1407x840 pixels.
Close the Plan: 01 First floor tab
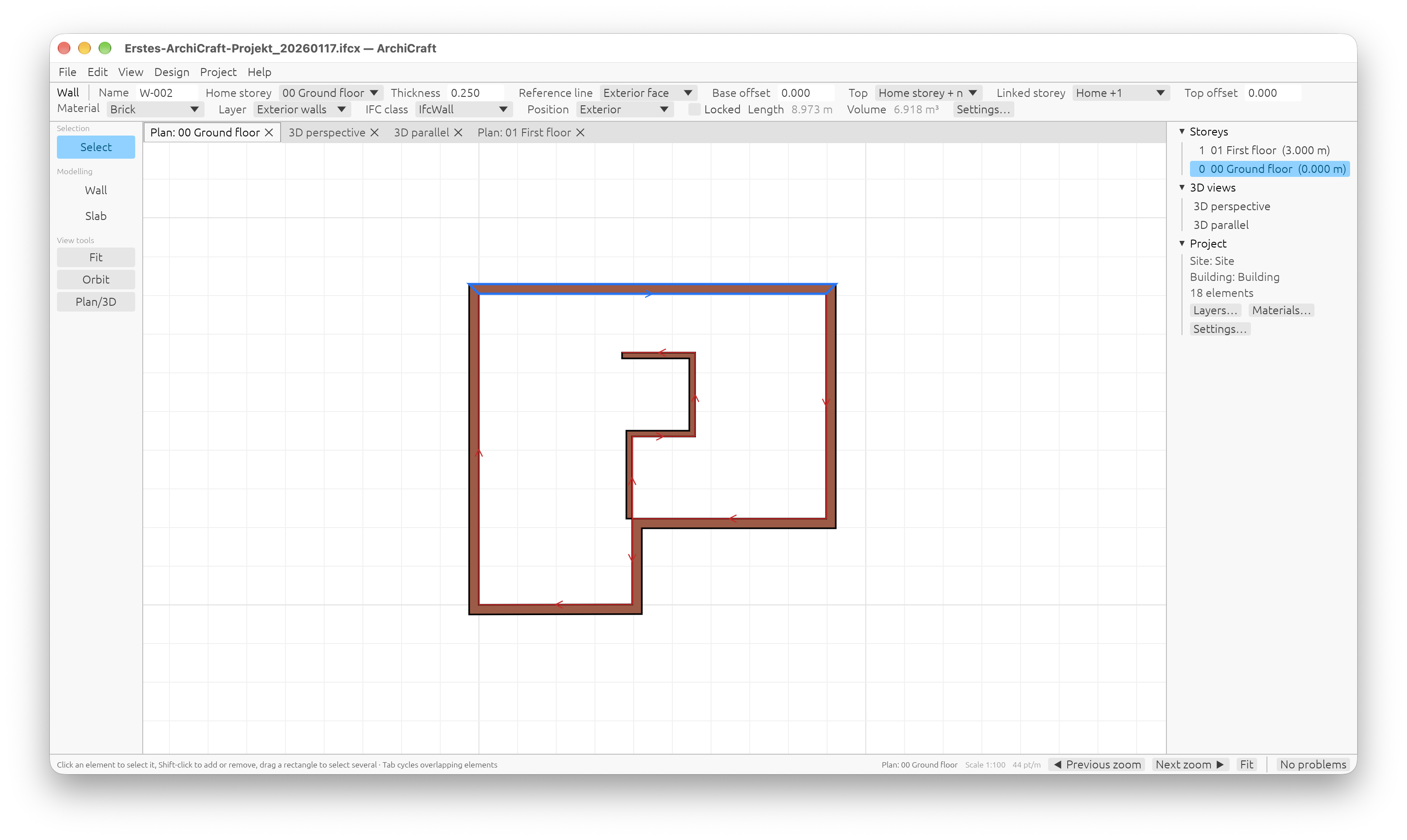pyautogui.click(x=580, y=132)
